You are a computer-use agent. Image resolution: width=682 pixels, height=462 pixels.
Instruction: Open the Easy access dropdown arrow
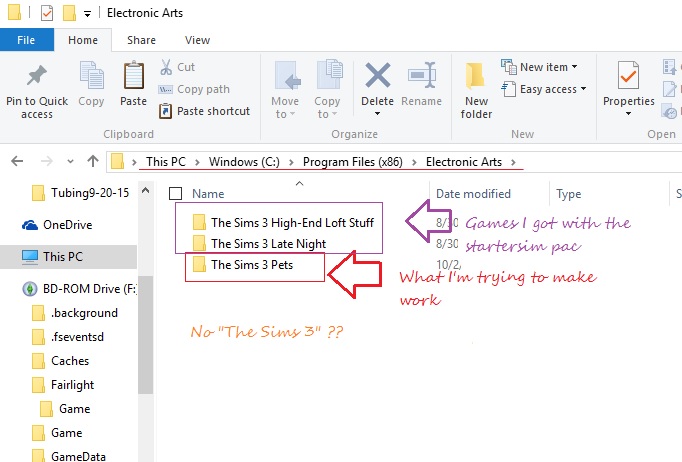pyautogui.click(x=583, y=89)
